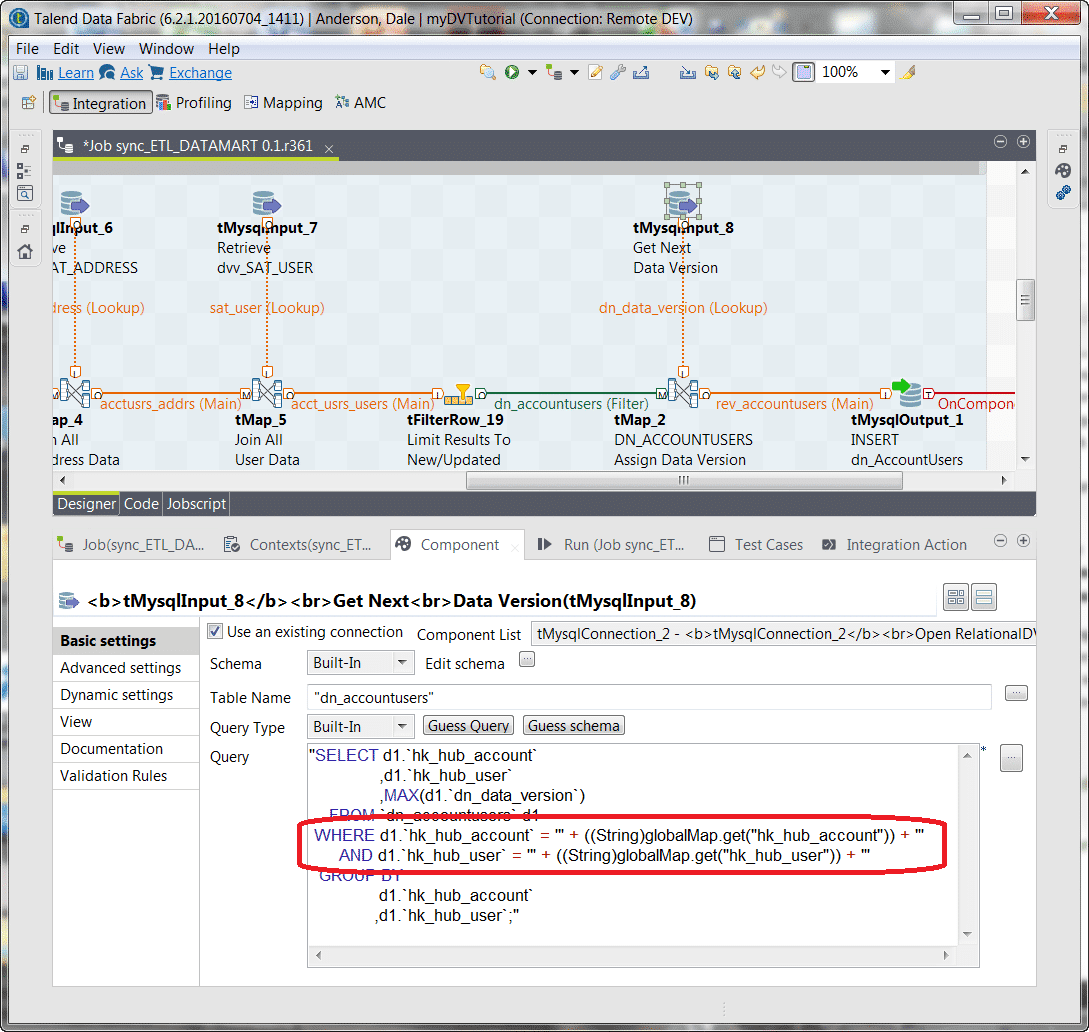Select the wrench settings icon
The height and width of the screenshot is (1032, 1089).
pyautogui.click(x=616, y=71)
